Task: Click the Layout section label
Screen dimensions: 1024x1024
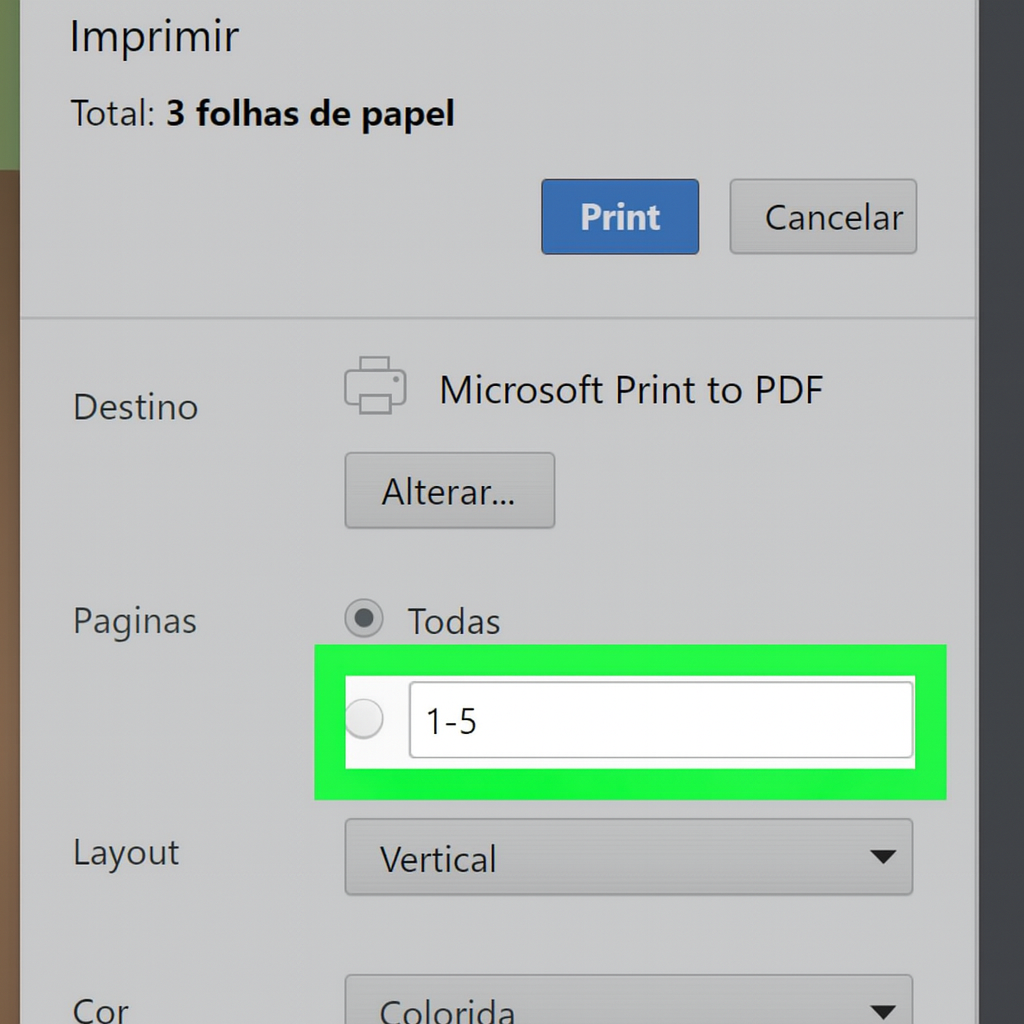Action: pos(124,852)
